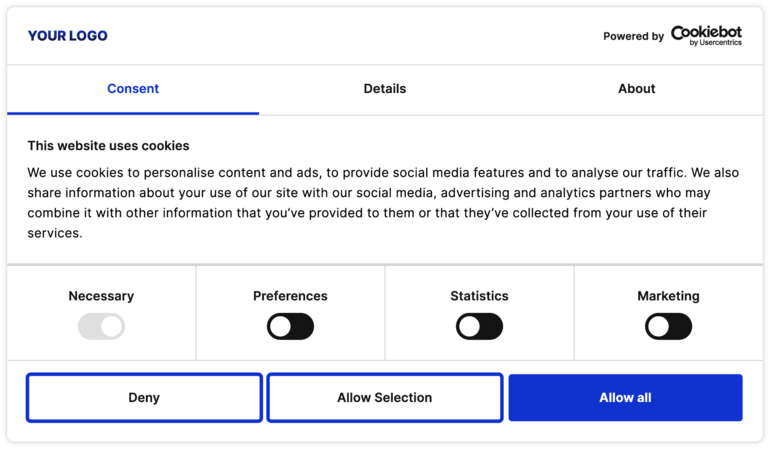Click the YOUR LOGO brand image
The image size is (770, 449).
67,36
